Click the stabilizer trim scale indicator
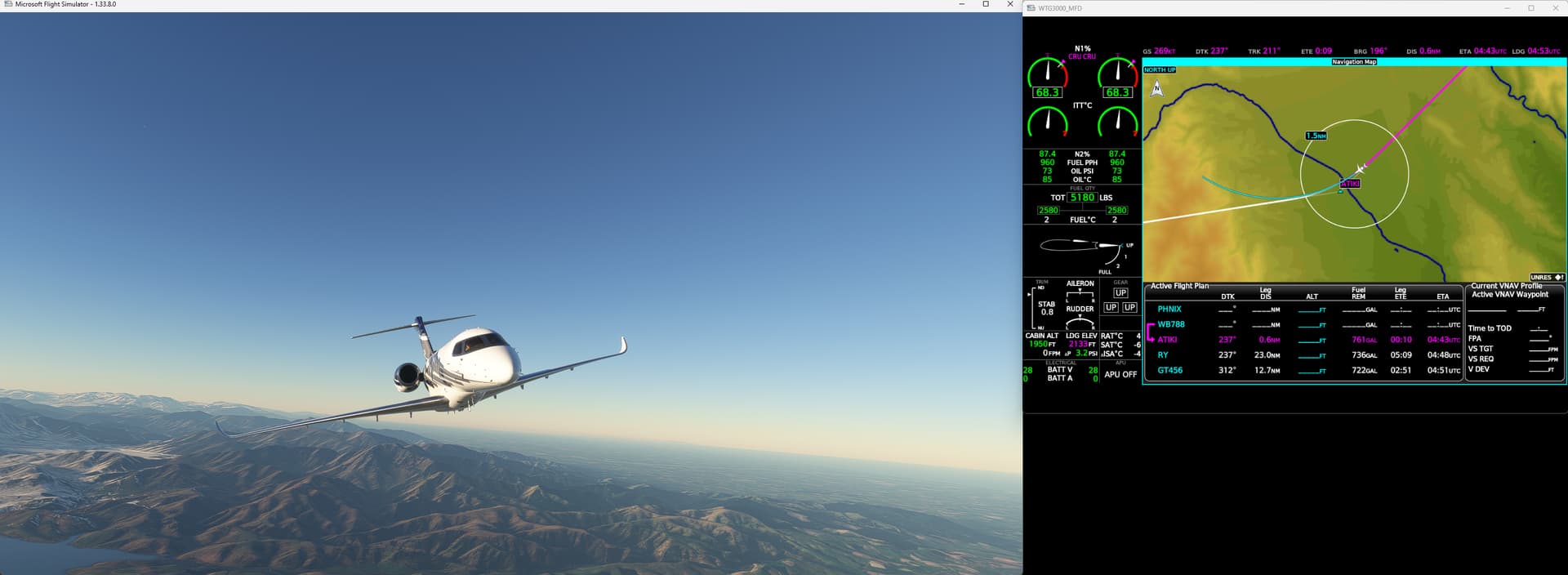The height and width of the screenshot is (575, 1568). (1034, 307)
